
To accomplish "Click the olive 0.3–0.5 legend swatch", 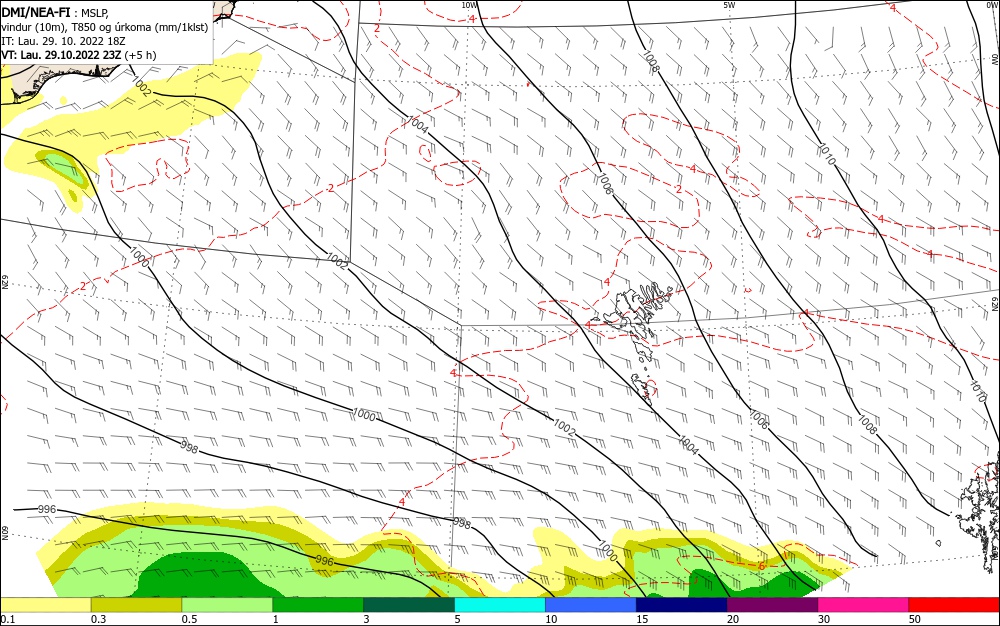I will point(136,605).
